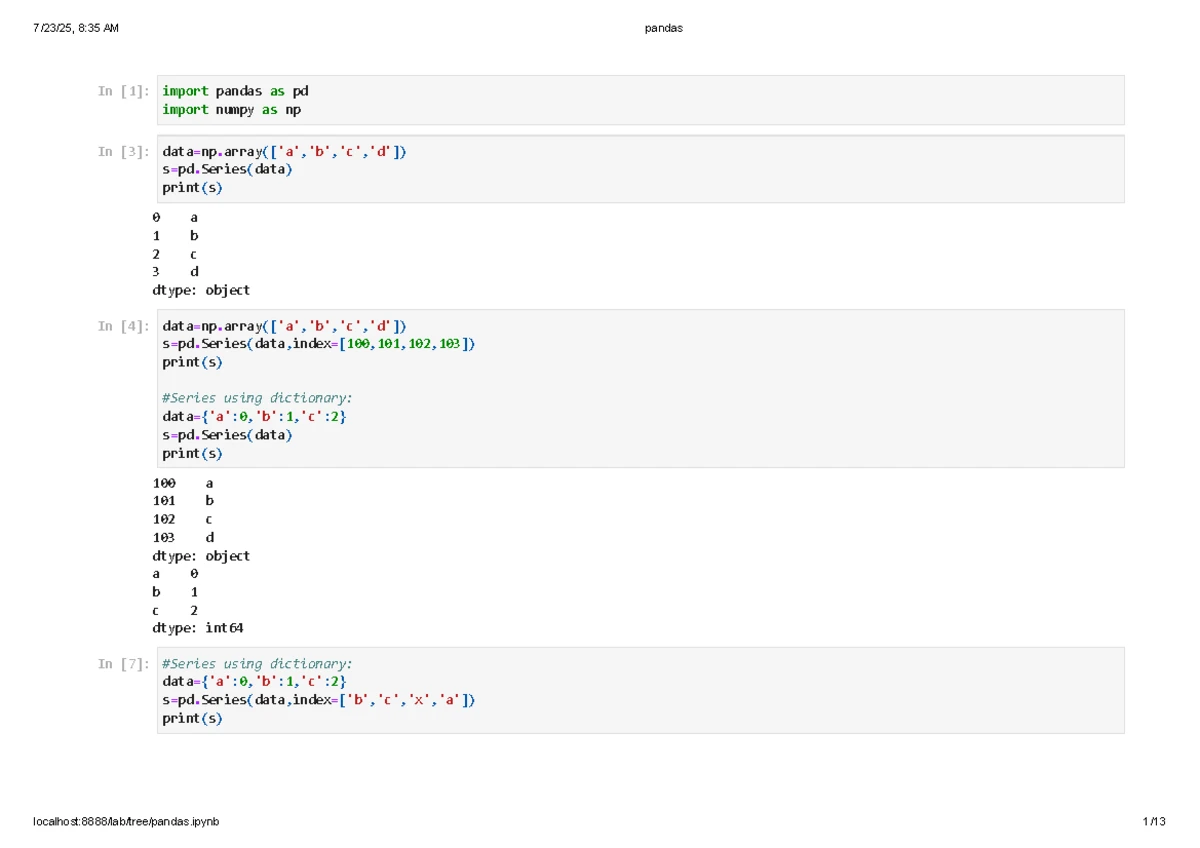Click output row 'c 2'
1200x848 pixels.
175,610
